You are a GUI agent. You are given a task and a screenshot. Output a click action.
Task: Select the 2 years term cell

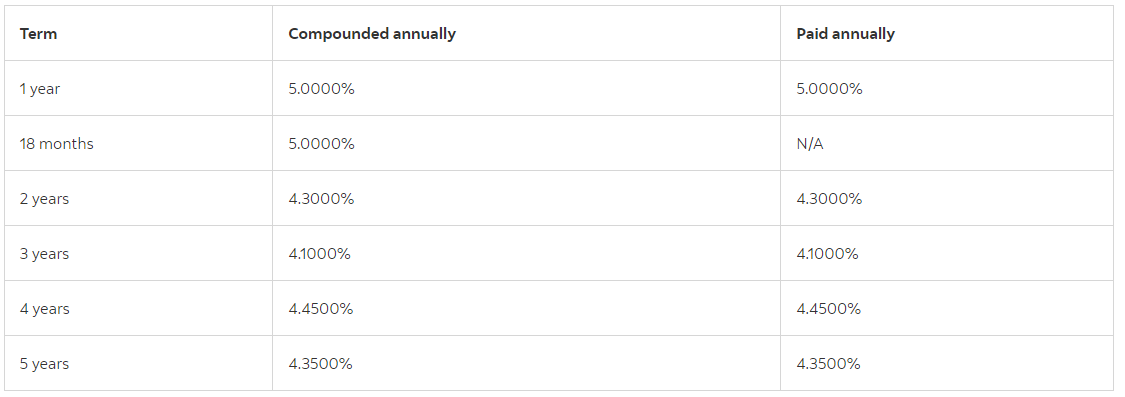44,199
